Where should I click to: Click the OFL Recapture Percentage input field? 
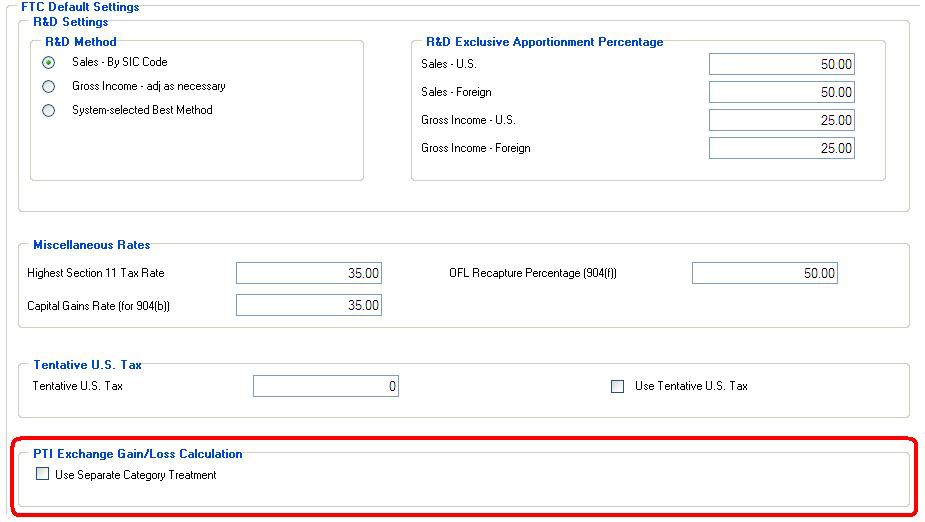764,273
